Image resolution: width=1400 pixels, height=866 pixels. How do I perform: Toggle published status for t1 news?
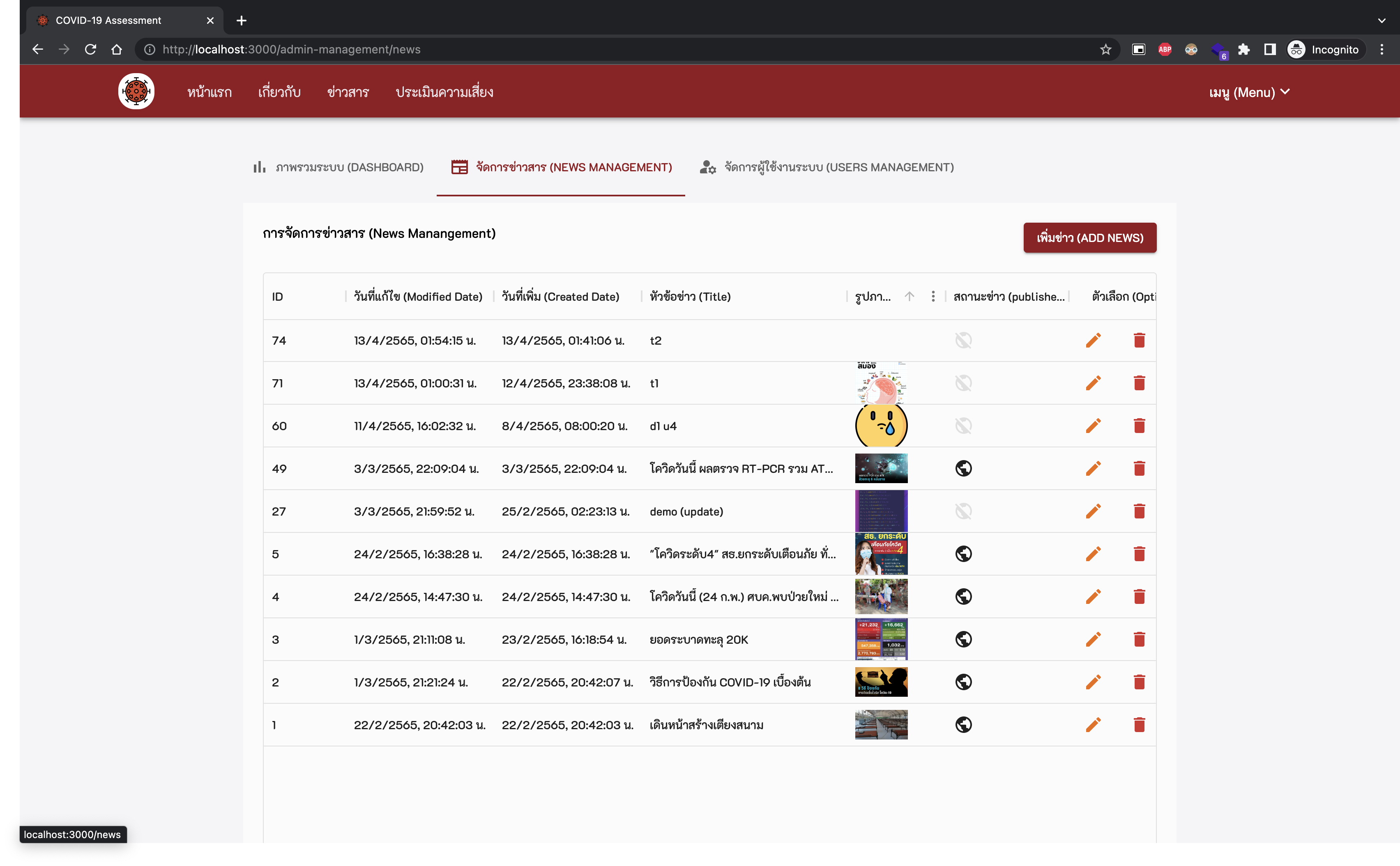coord(963,382)
